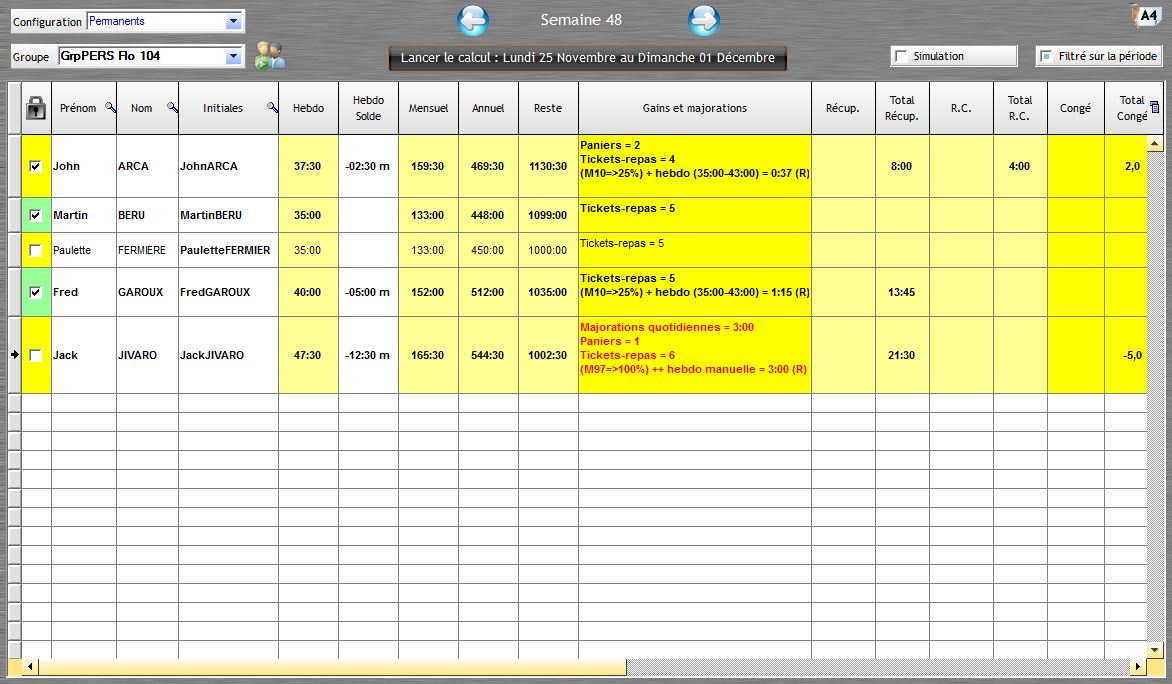The height and width of the screenshot is (684, 1172).
Task: Click the Annuel column header
Action: (488, 108)
